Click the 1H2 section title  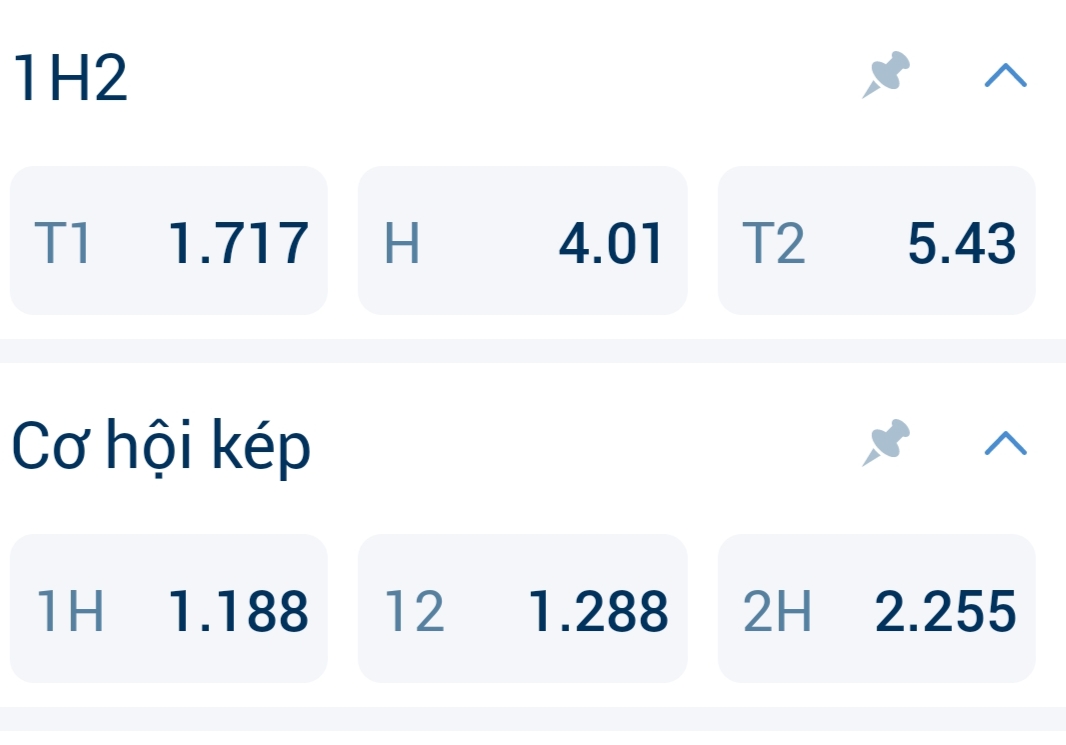pos(70,80)
